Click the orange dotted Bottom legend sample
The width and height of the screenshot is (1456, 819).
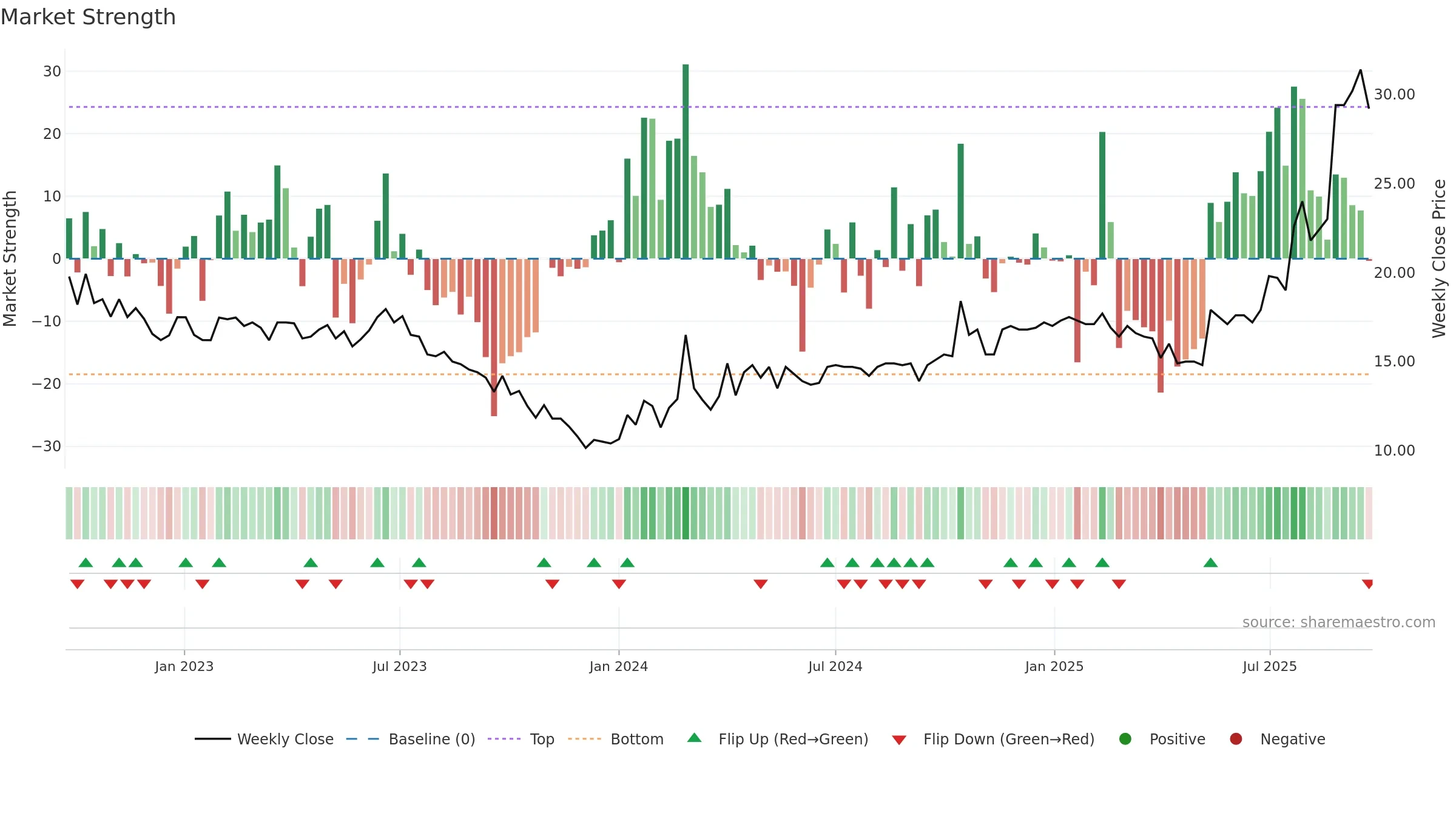click(x=585, y=739)
